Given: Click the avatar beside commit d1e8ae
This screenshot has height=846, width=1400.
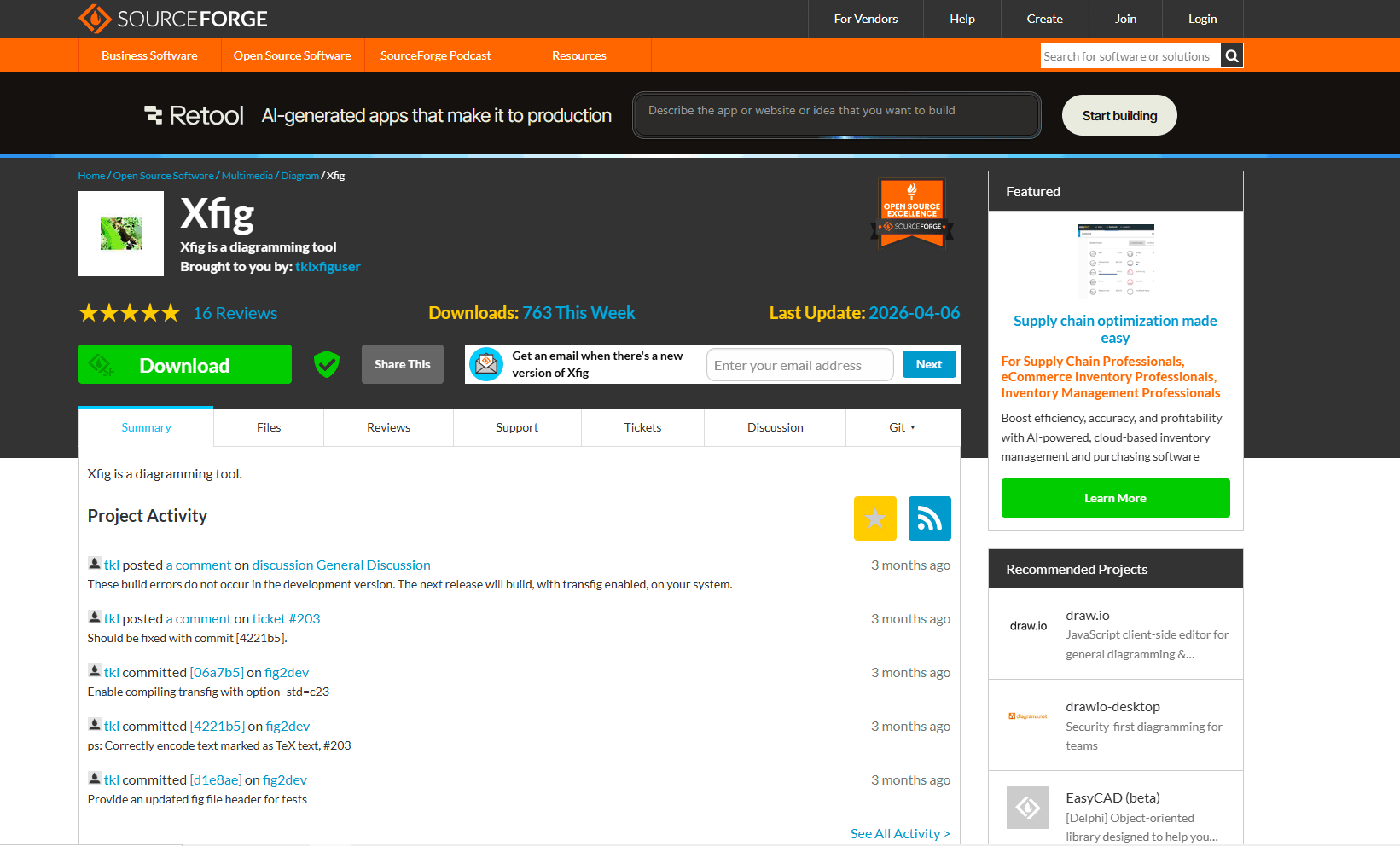Looking at the screenshot, I should pos(95,779).
